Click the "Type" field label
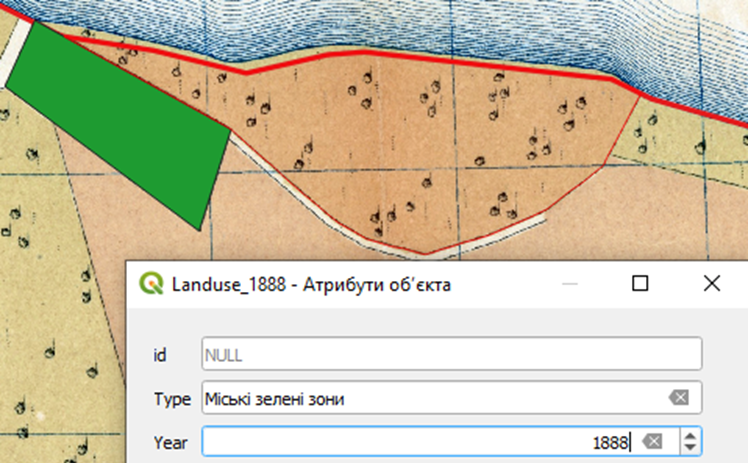The width and height of the screenshot is (748, 463). pyautogui.click(x=172, y=398)
